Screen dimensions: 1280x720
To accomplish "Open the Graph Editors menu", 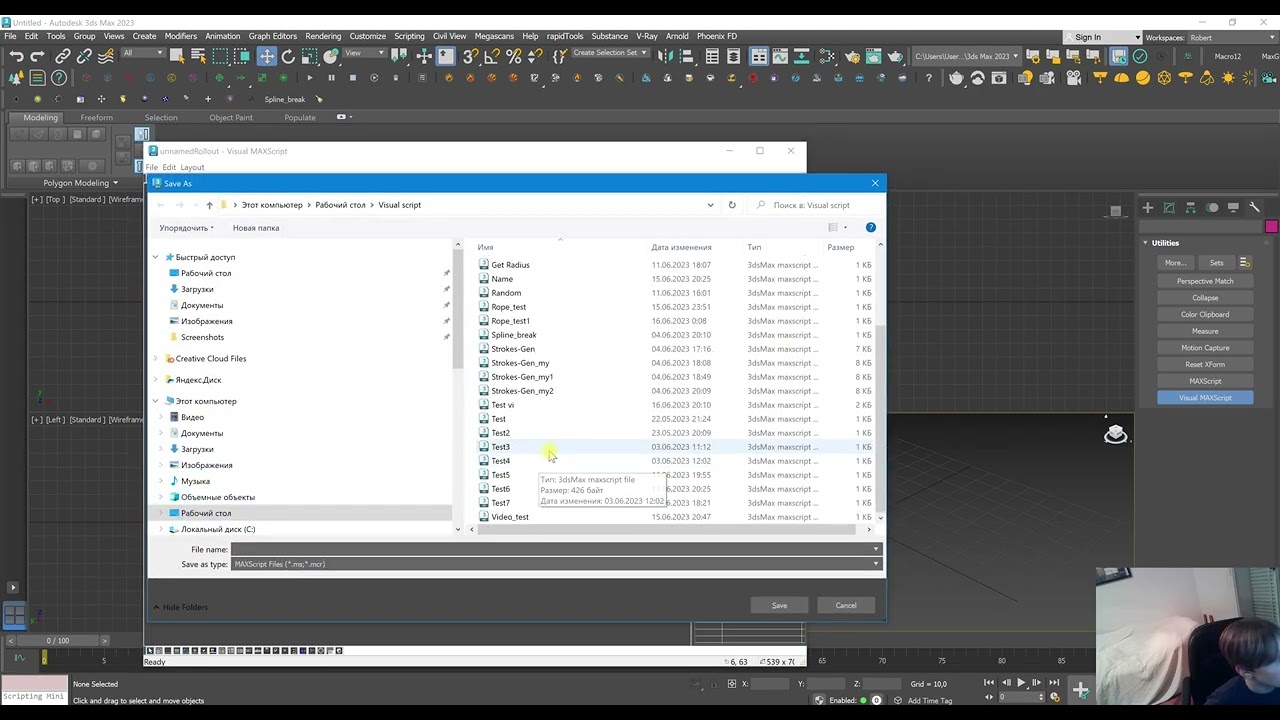I will (272, 36).
